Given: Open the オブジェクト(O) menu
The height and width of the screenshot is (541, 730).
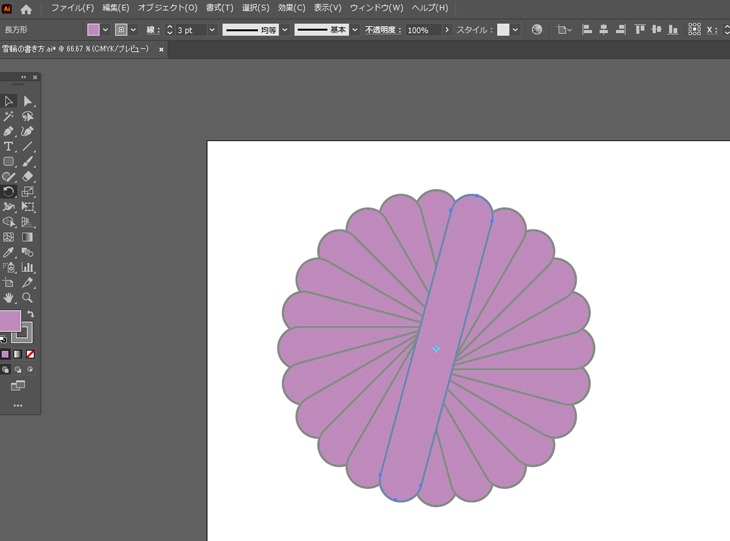Looking at the screenshot, I should (x=167, y=8).
